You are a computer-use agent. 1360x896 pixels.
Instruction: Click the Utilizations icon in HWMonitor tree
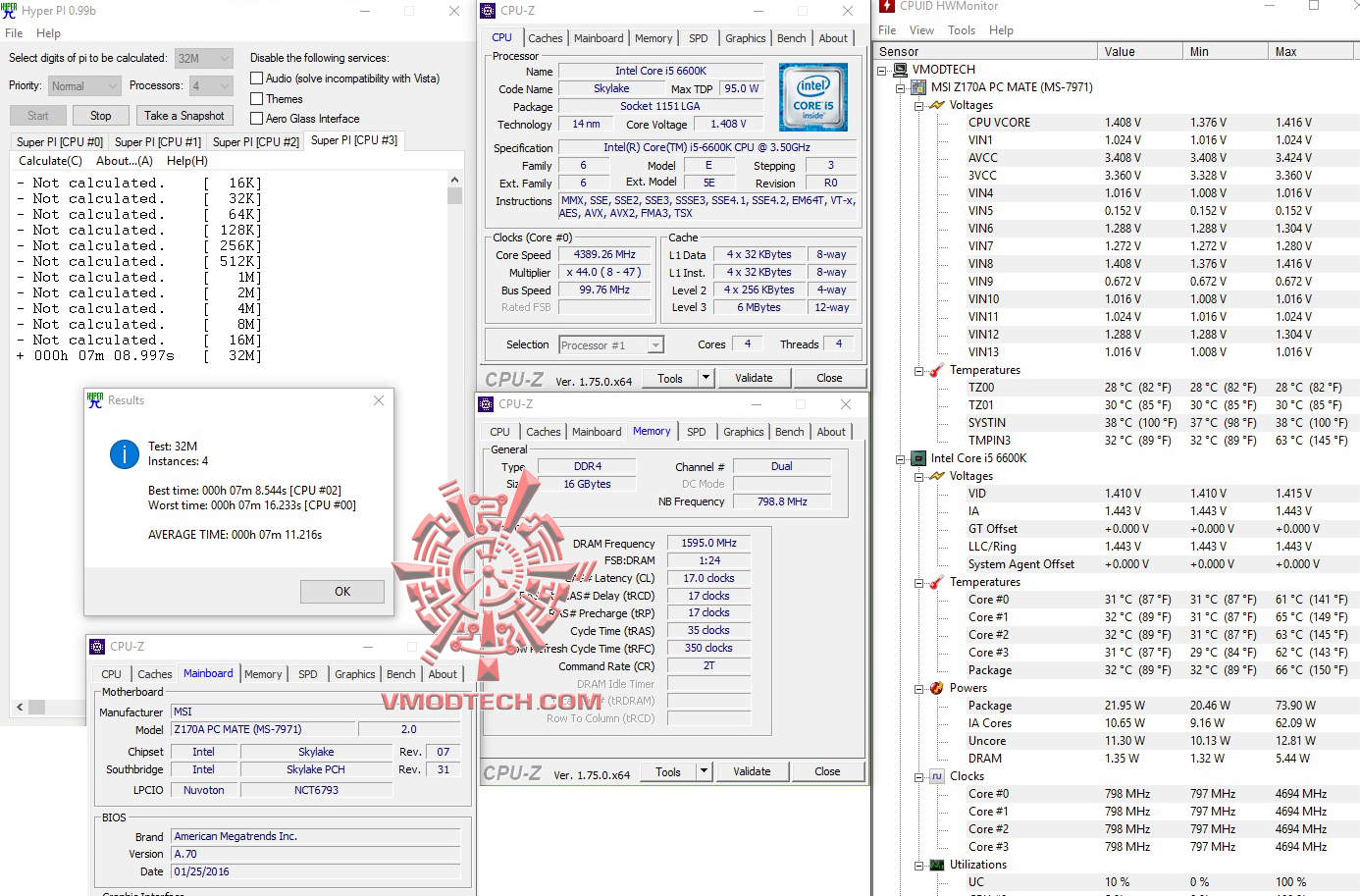click(937, 865)
